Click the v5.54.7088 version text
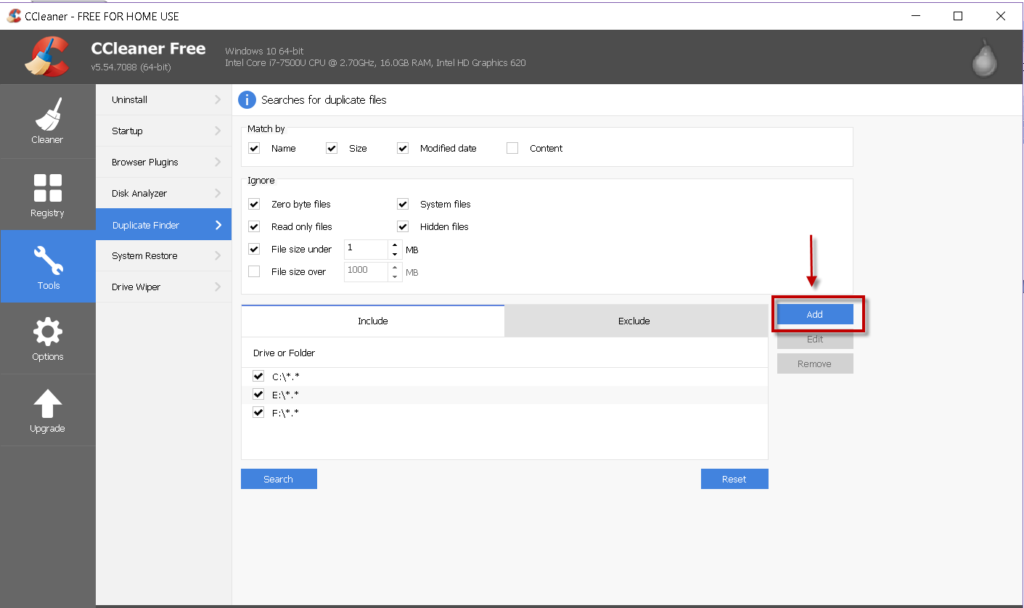Viewport: 1024px width, 608px height. click(131, 67)
